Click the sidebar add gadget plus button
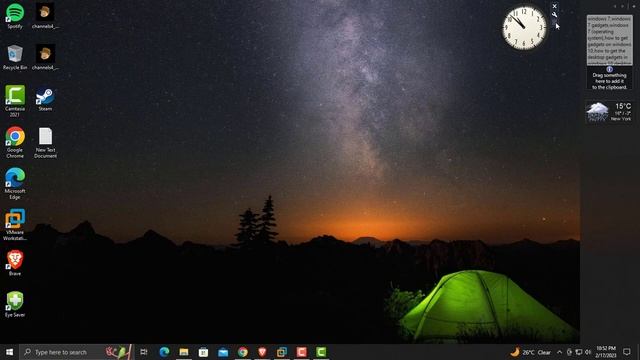 coord(634,7)
